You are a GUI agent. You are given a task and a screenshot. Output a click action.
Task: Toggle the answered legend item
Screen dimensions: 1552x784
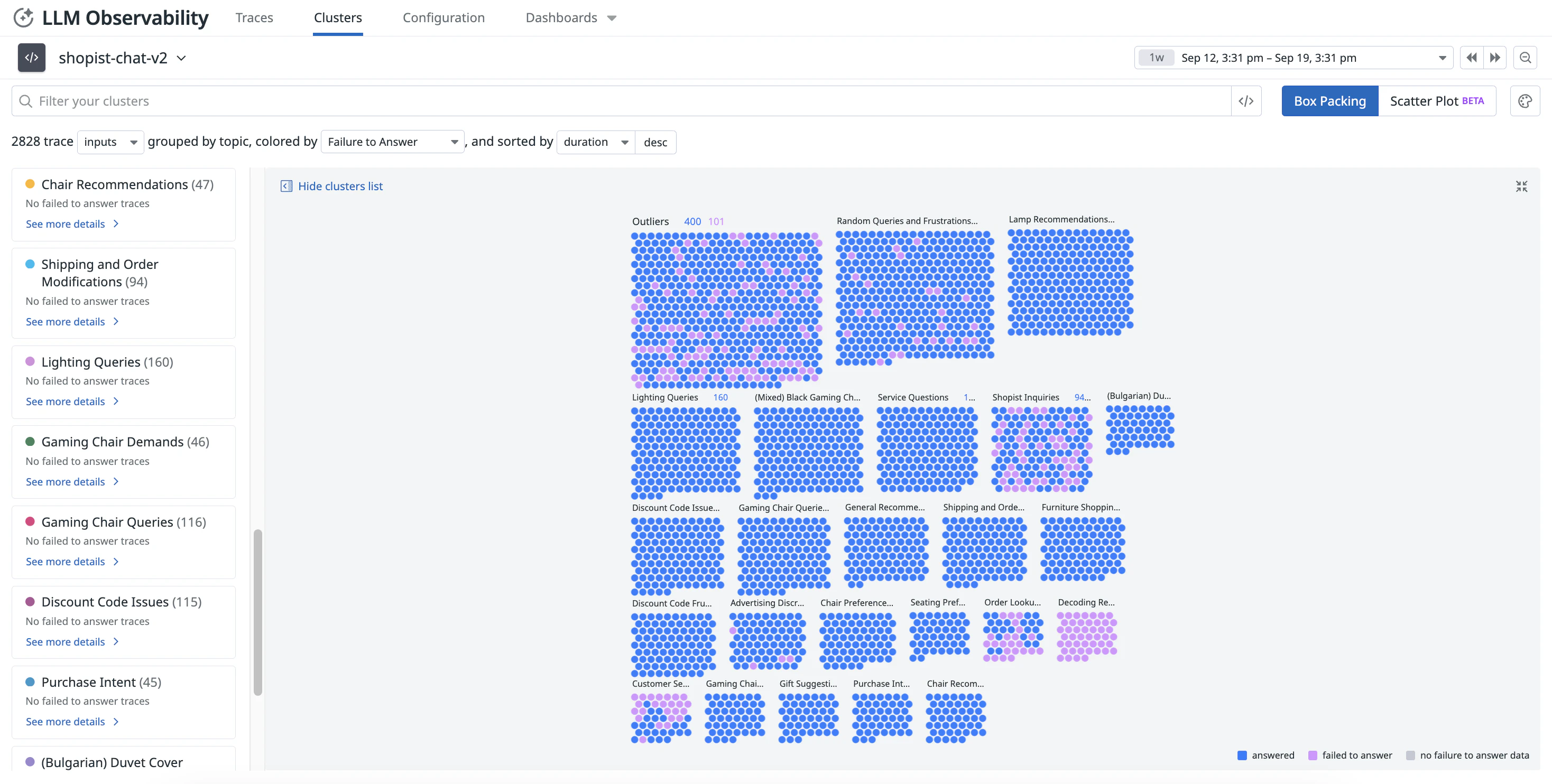tap(1266, 754)
